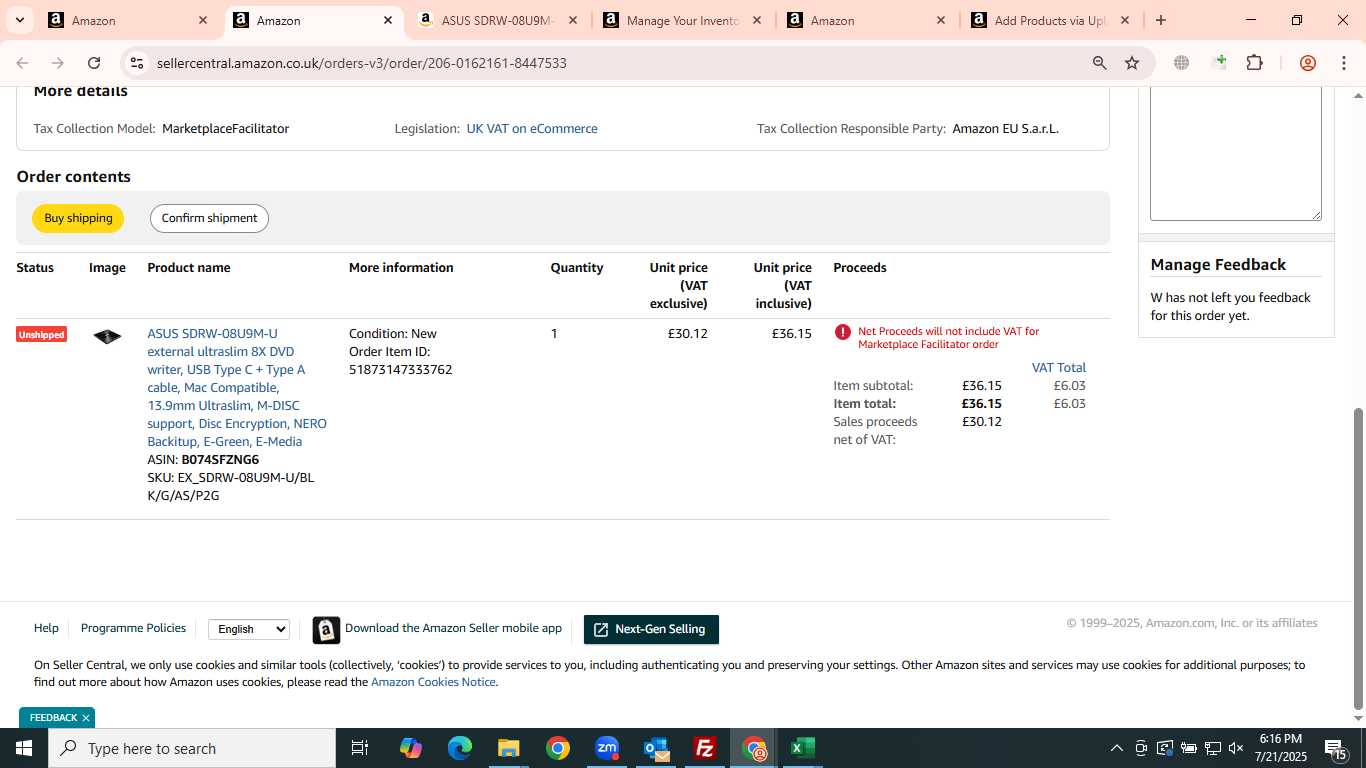
Task: Open the Chrome three-dot menu
Action: tap(1343, 63)
